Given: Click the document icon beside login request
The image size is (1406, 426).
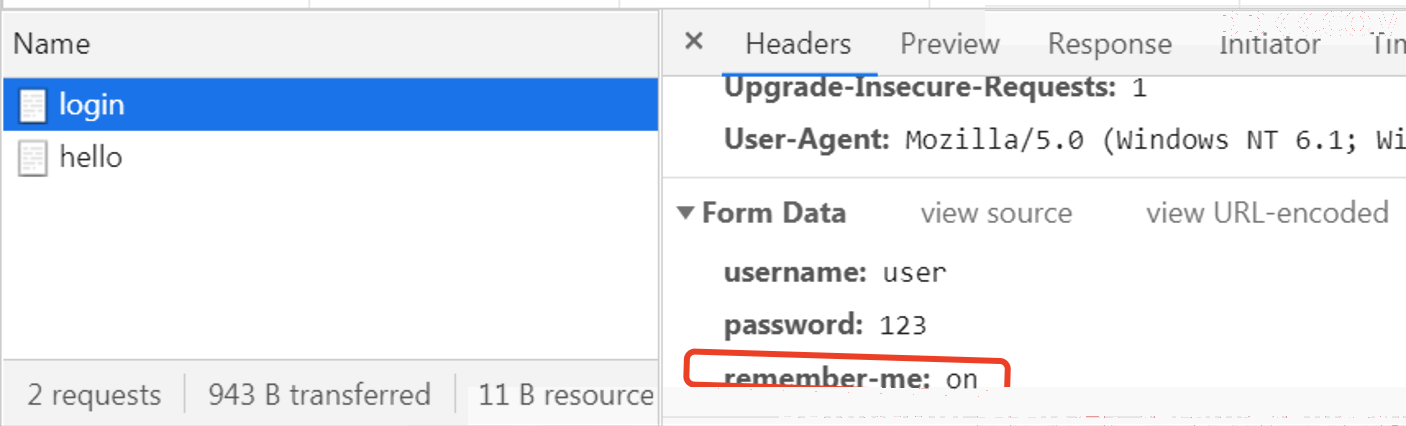Looking at the screenshot, I should [x=33, y=105].
